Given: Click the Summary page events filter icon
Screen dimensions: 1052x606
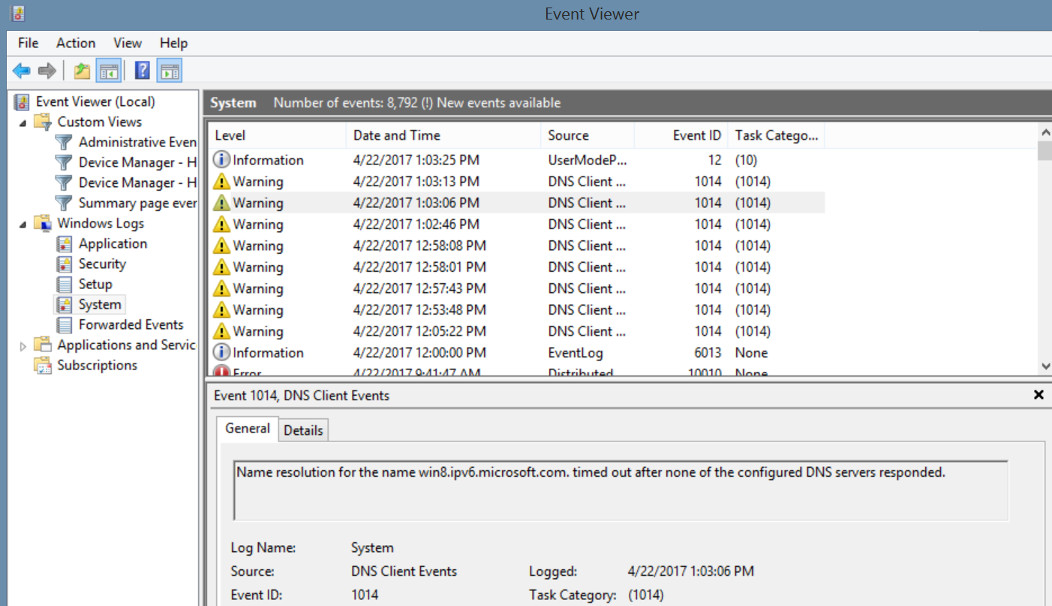Looking at the screenshot, I should 64,203.
